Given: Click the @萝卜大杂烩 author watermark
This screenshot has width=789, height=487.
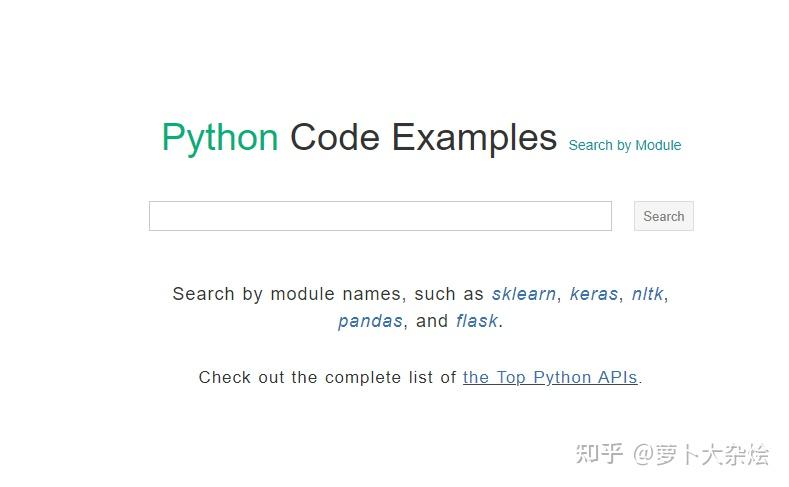Looking at the screenshot, I should point(700,454).
